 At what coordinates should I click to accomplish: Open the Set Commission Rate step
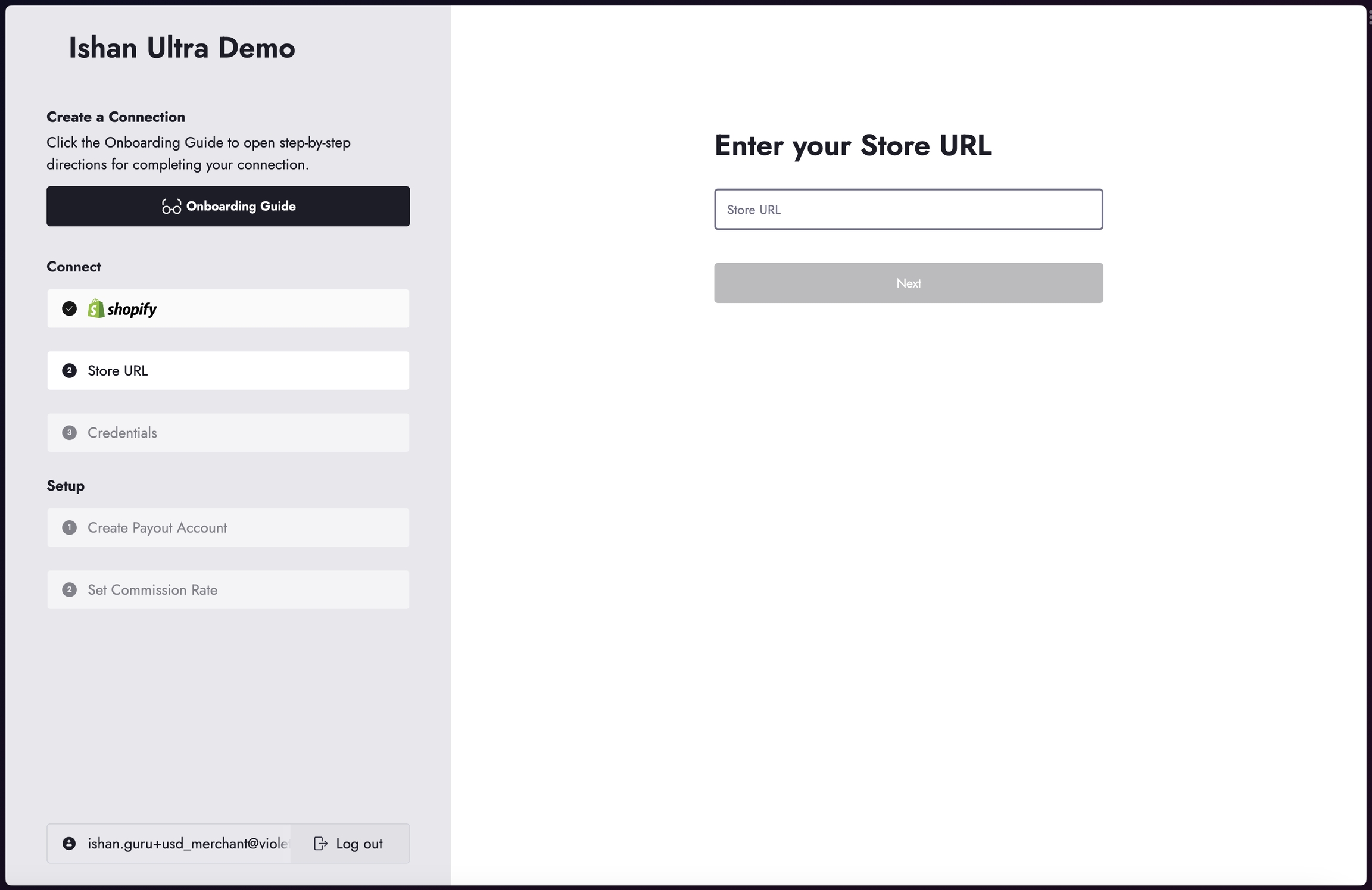[228, 590]
